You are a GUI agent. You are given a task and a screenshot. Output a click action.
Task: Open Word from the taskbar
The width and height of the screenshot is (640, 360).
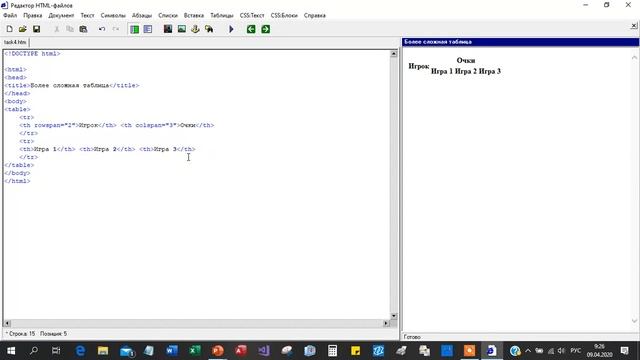(x=172, y=351)
